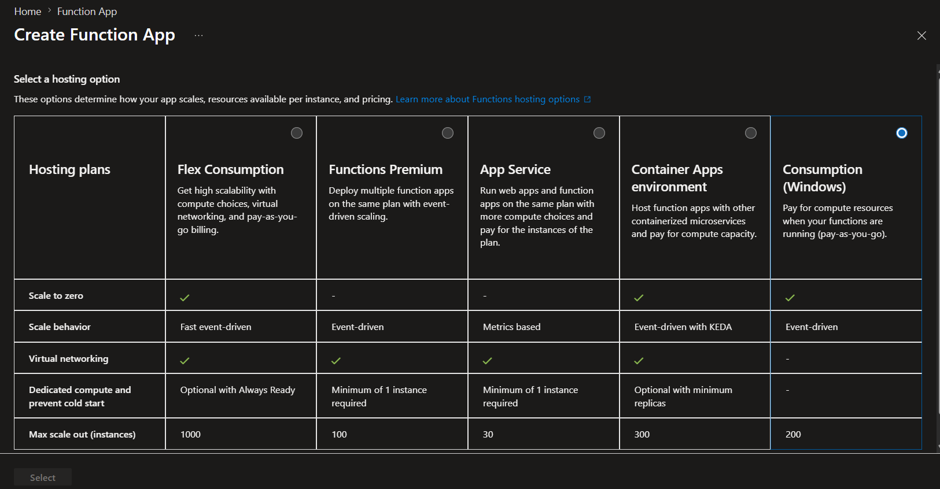Click App Service 'Minimum of 1 instance required' cell
Screen dimensions: 940x489
coord(544,396)
